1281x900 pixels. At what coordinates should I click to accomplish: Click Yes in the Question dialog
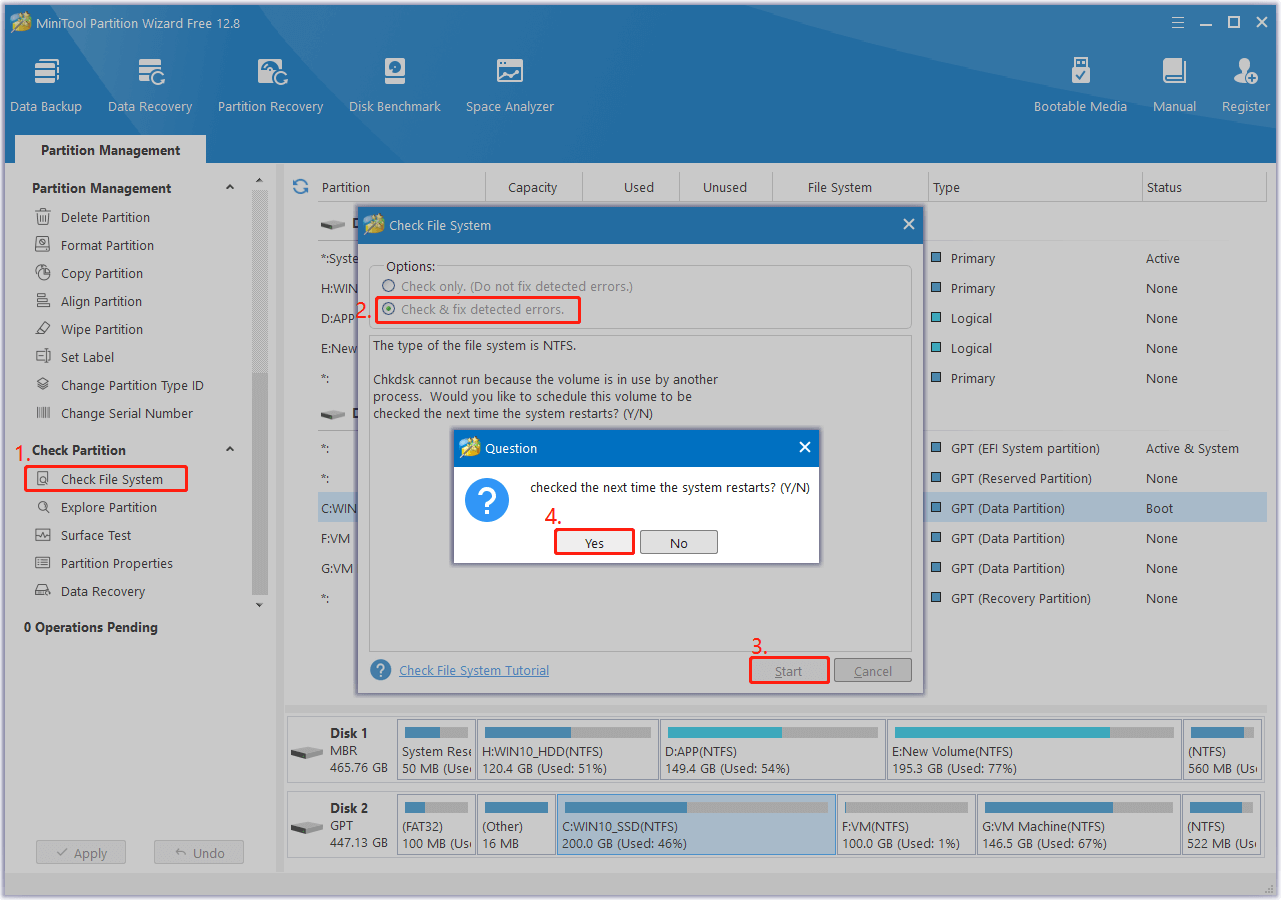point(594,542)
